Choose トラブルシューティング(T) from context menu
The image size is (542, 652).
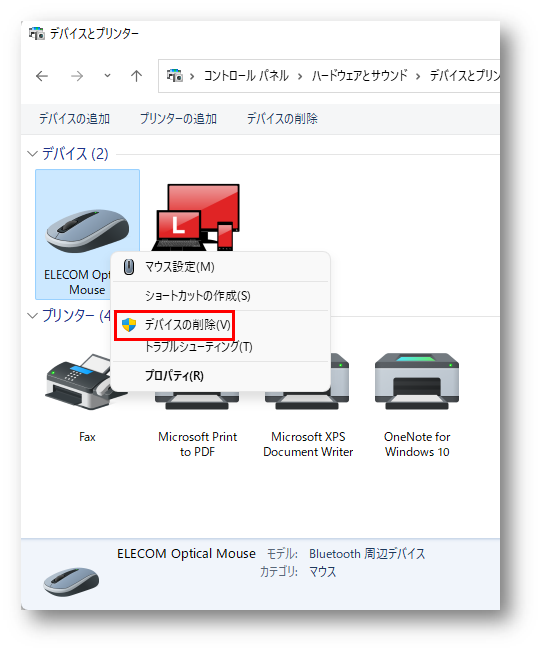220,347
